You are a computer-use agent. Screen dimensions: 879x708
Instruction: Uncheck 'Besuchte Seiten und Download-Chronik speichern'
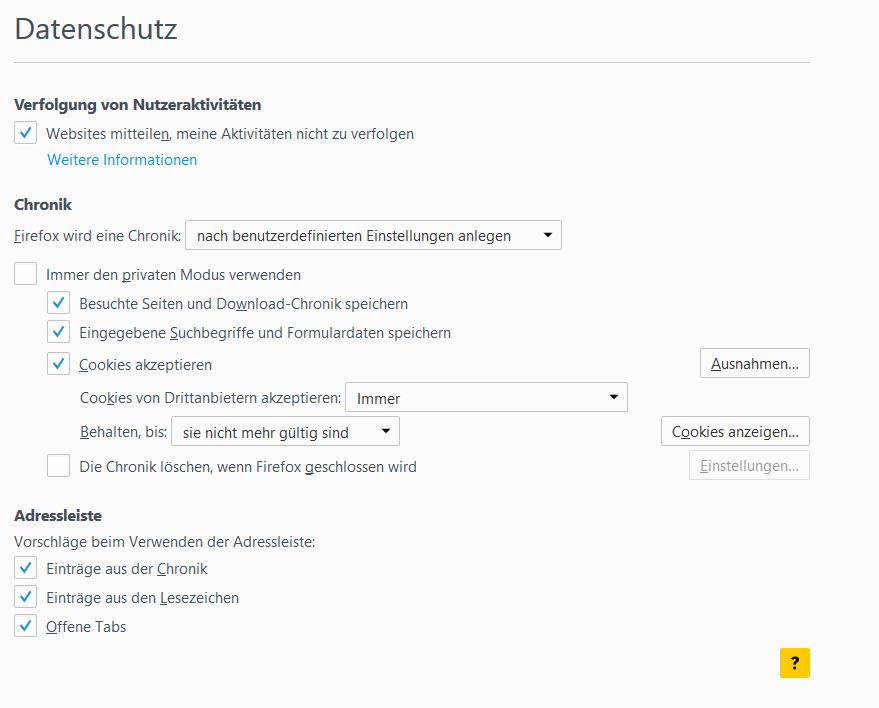[59, 303]
